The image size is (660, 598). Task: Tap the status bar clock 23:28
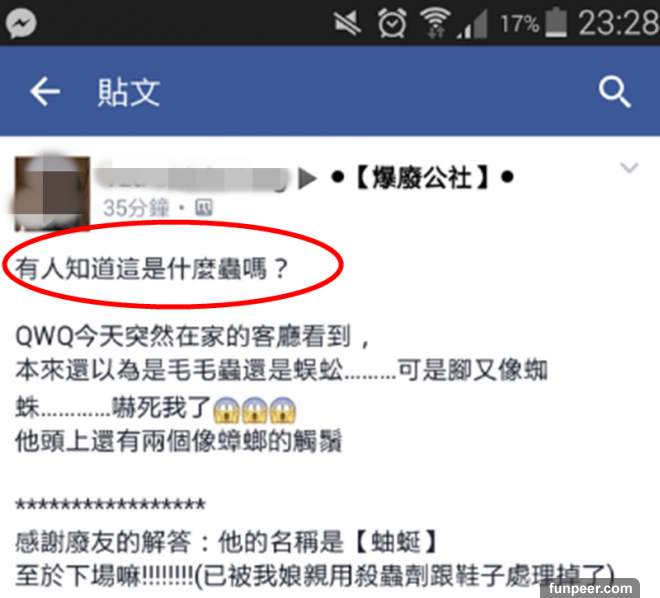coord(619,23)
